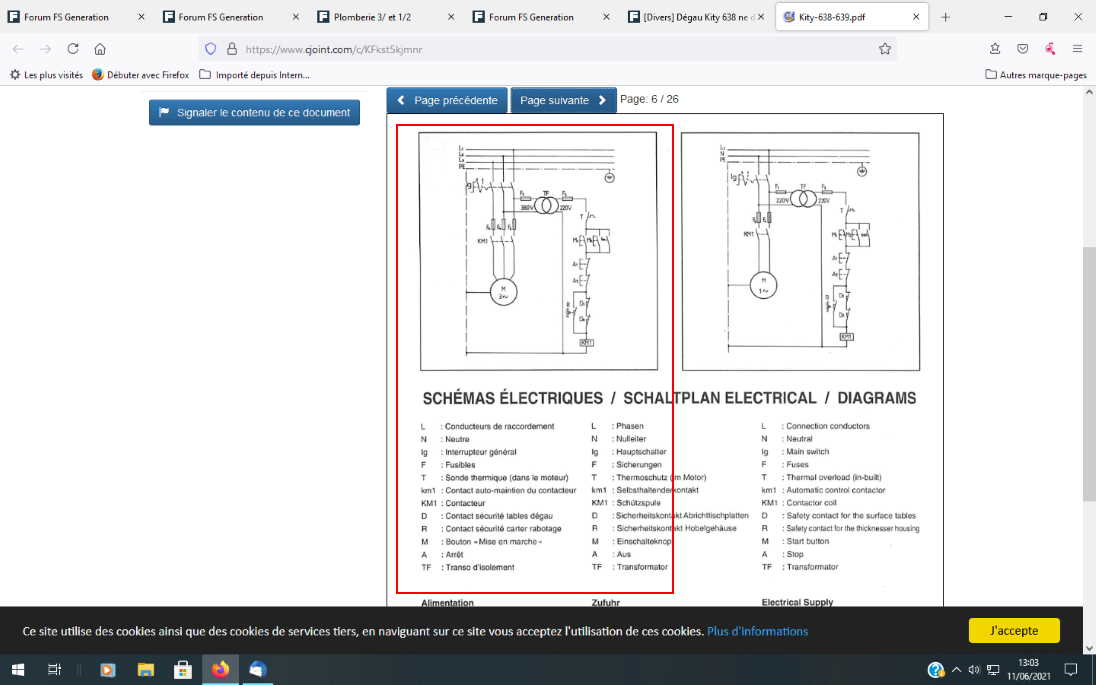Save page to Pocket
The width and height of the screenshot is (1096, 685).
coord(1023,49)
